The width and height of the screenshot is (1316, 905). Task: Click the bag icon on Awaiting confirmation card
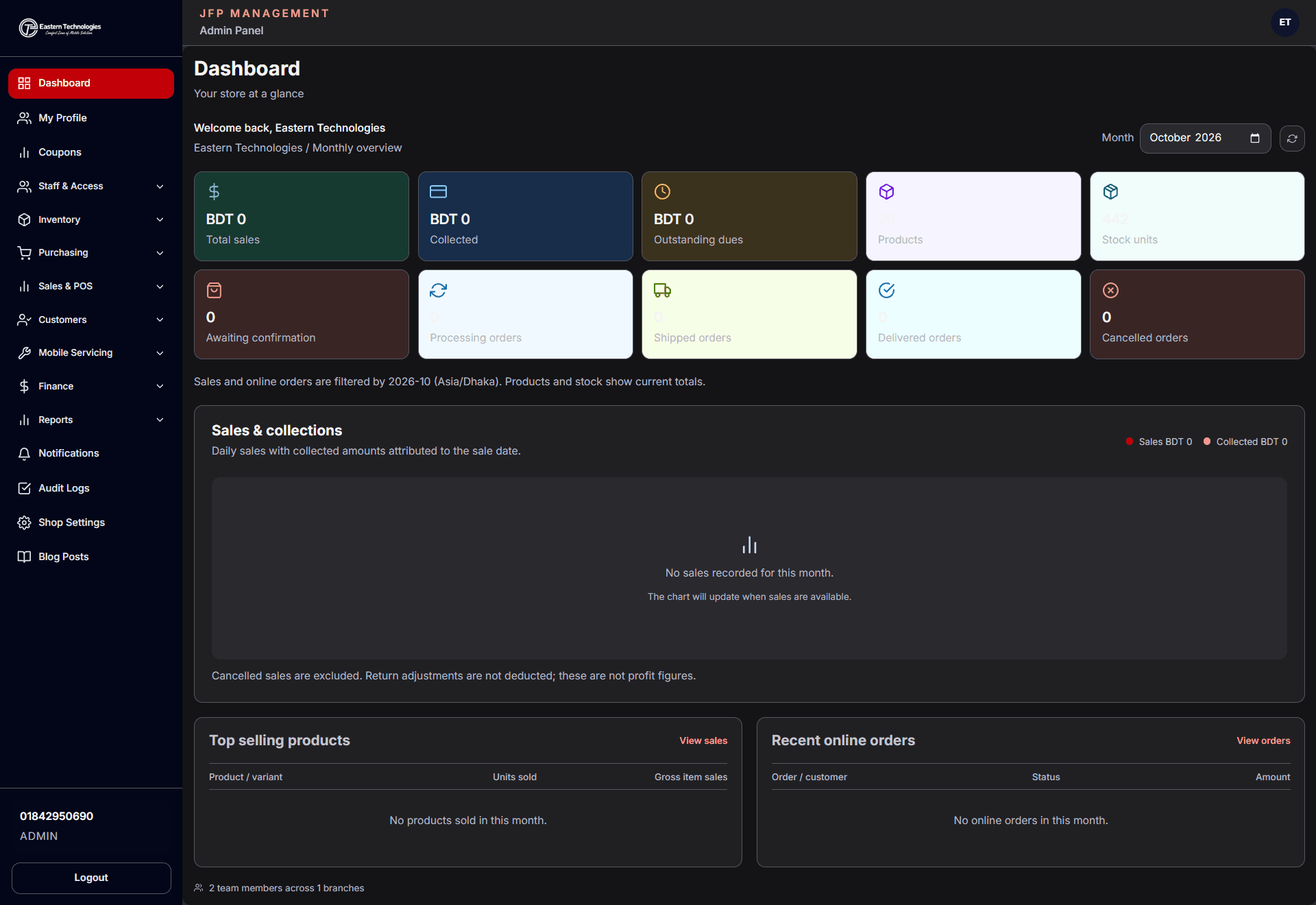[x=214, y=290]
